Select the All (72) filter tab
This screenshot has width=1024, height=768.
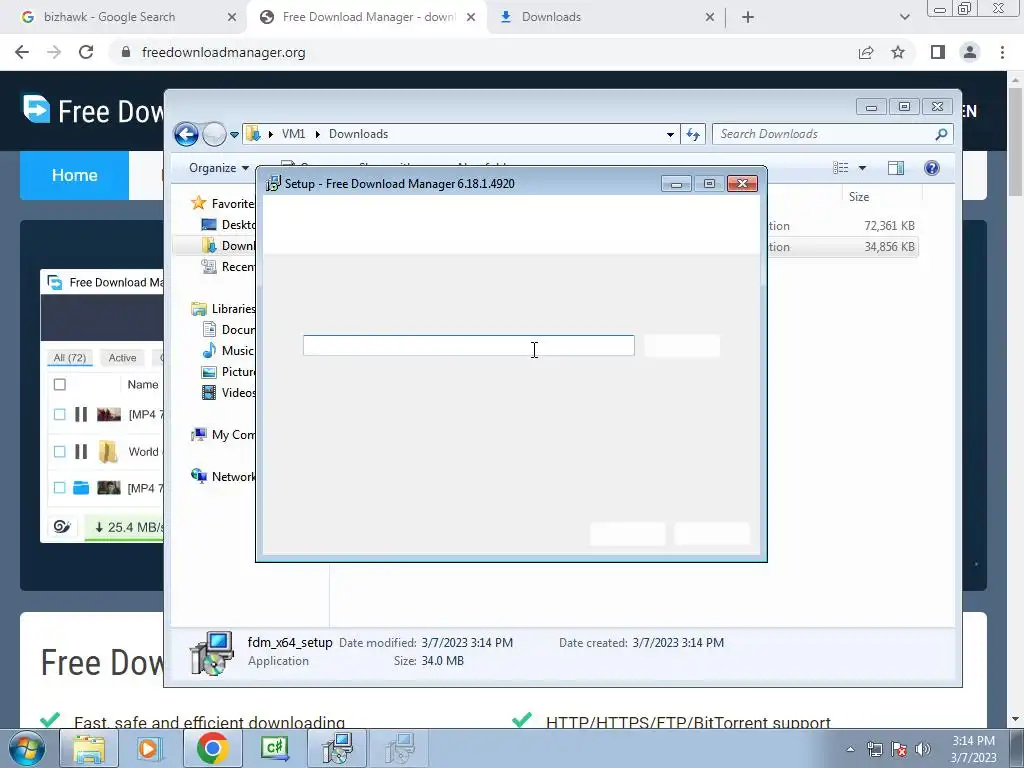pos(69,358)
